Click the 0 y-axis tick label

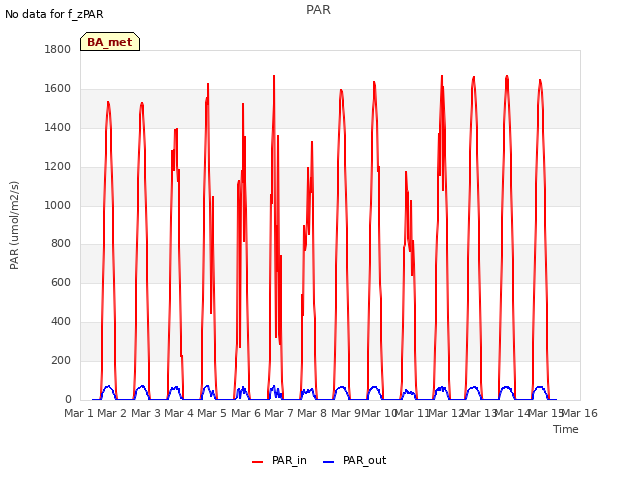(x=68, y=399)
